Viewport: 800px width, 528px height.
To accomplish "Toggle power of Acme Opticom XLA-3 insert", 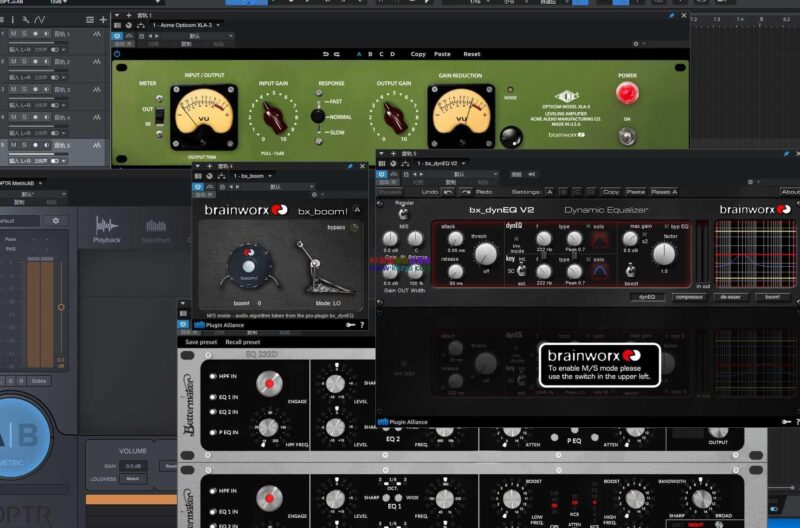I will 118,36.
